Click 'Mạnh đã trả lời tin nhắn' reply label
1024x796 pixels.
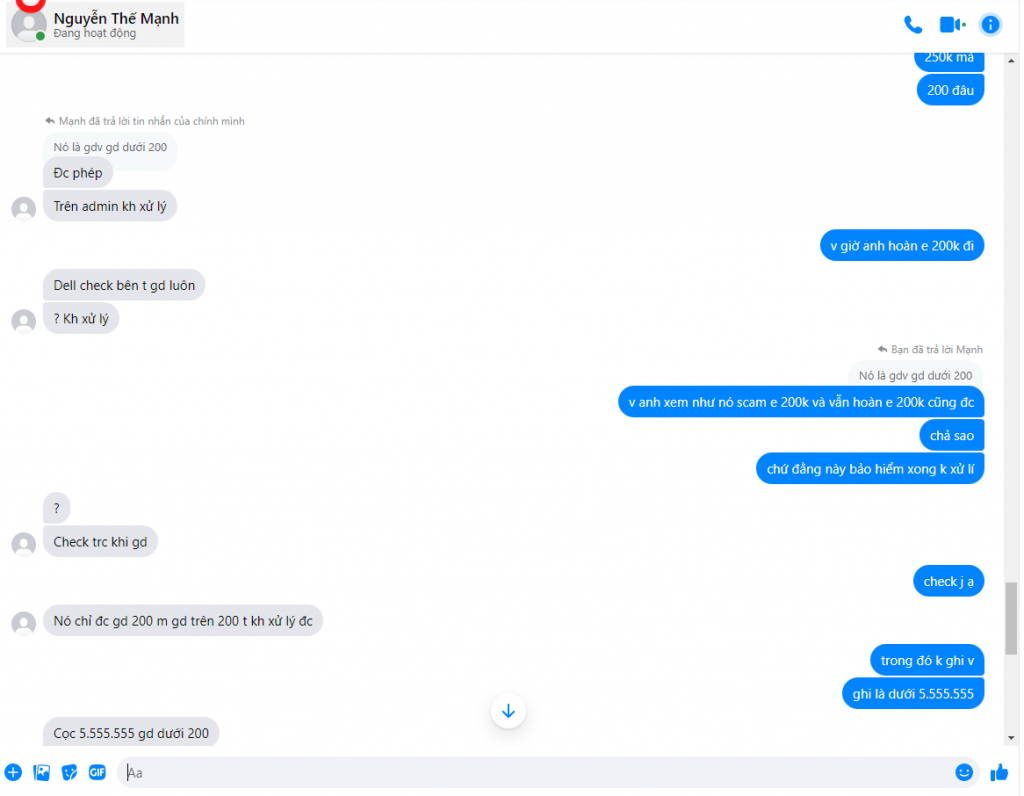click(145, 121)
